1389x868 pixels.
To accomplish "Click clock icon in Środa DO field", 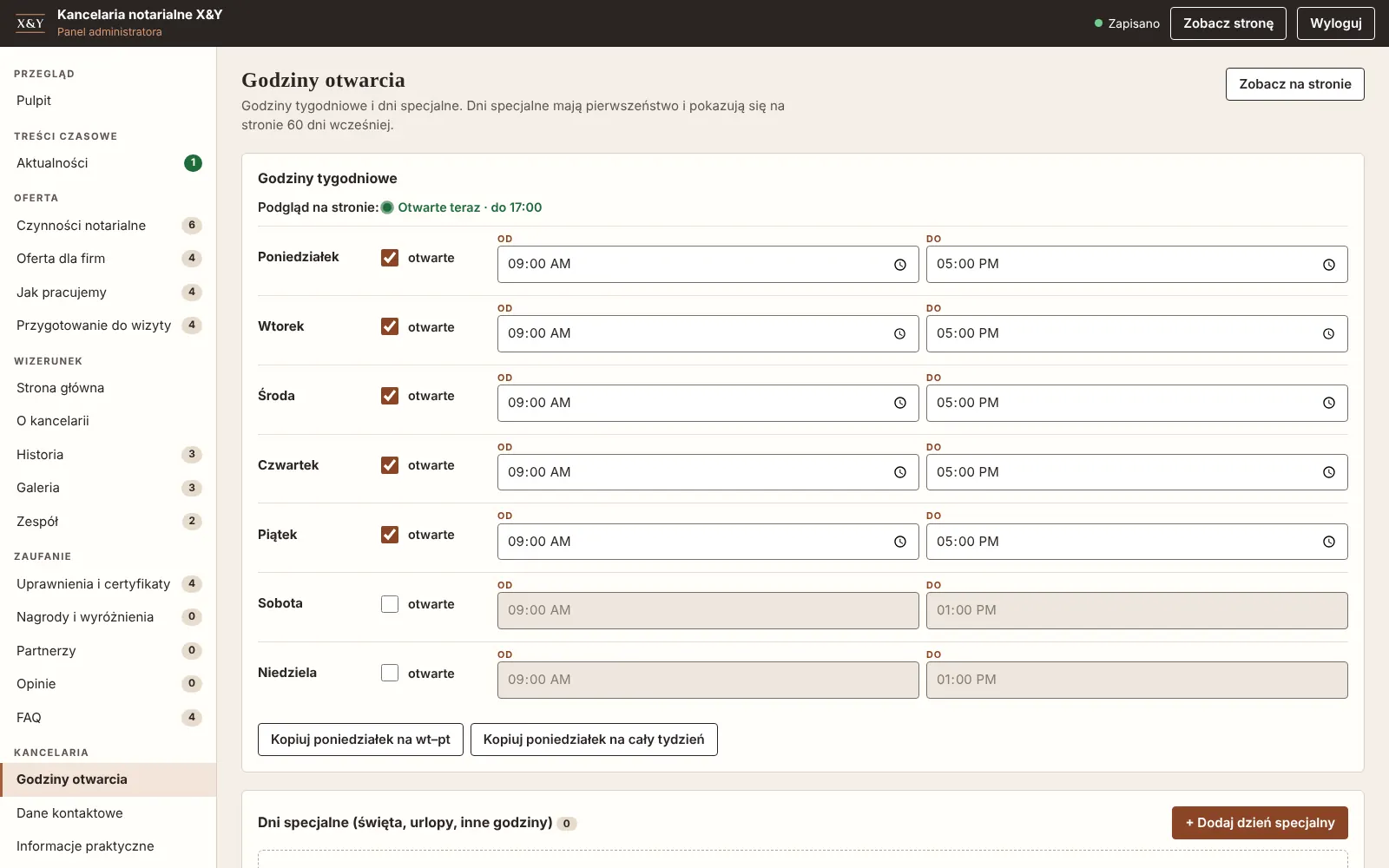I will click(1329, 403).
